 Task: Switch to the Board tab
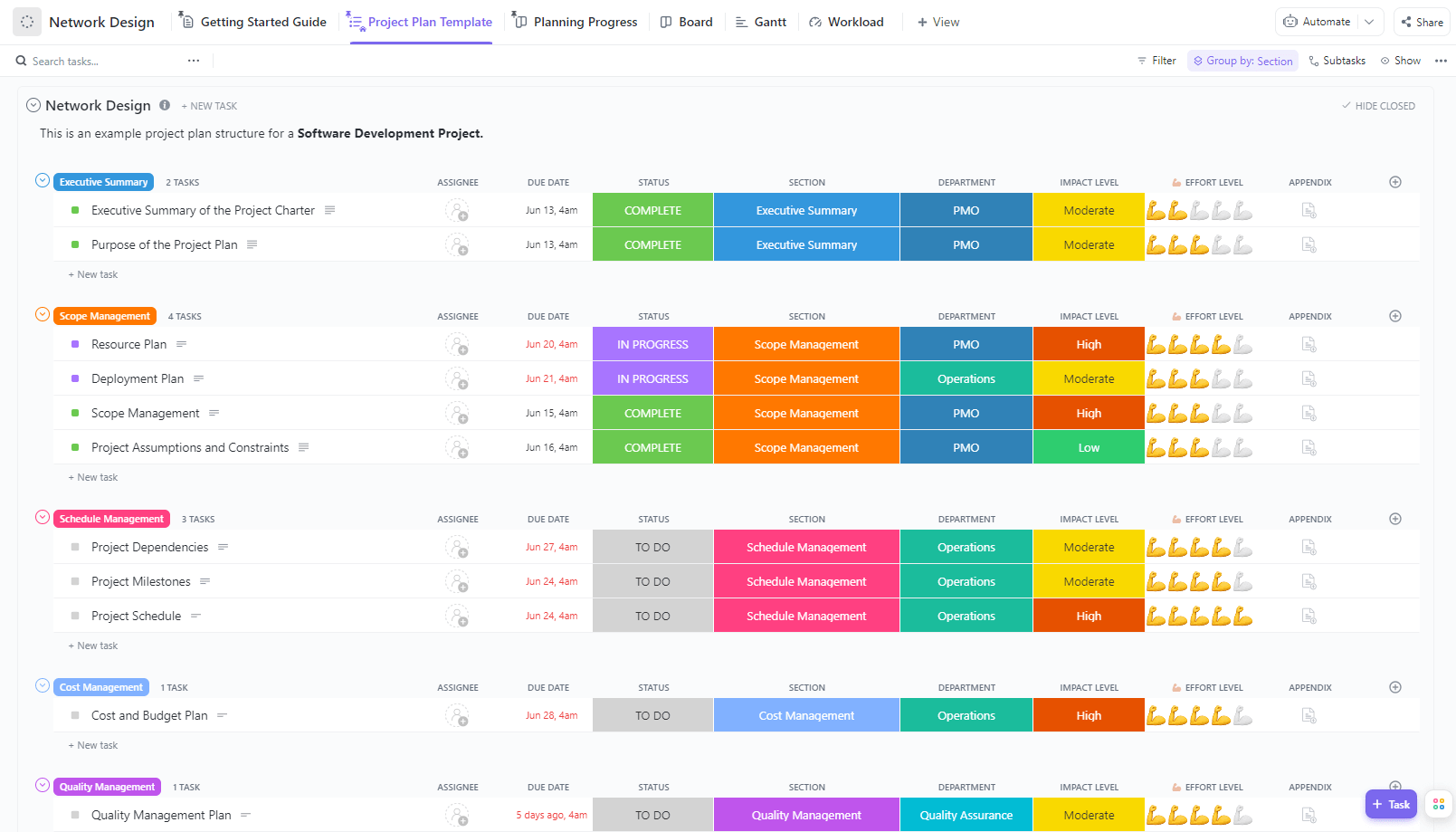[x=687, y=21]
